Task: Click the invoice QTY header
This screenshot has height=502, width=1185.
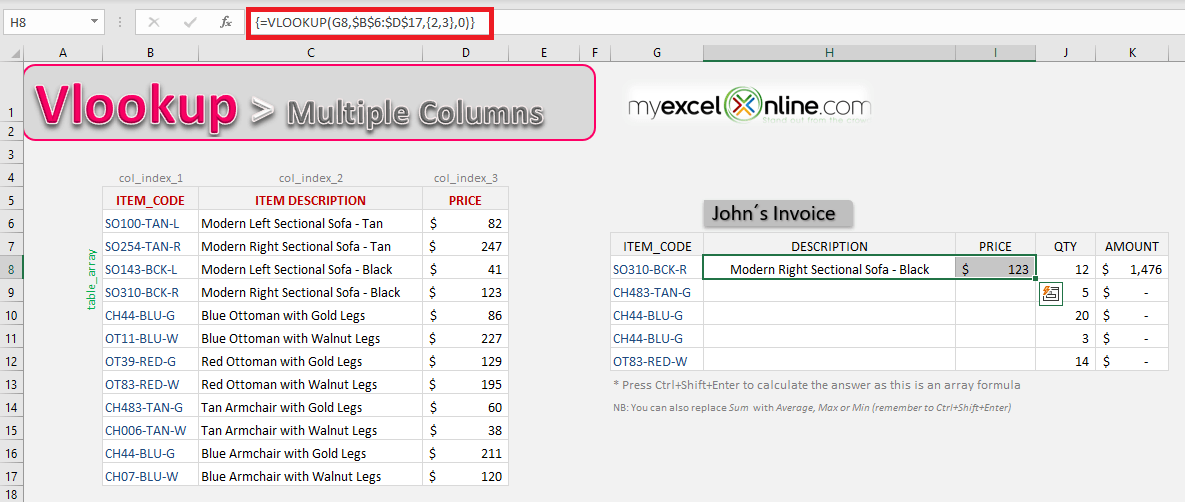Action: [1065, 246]
